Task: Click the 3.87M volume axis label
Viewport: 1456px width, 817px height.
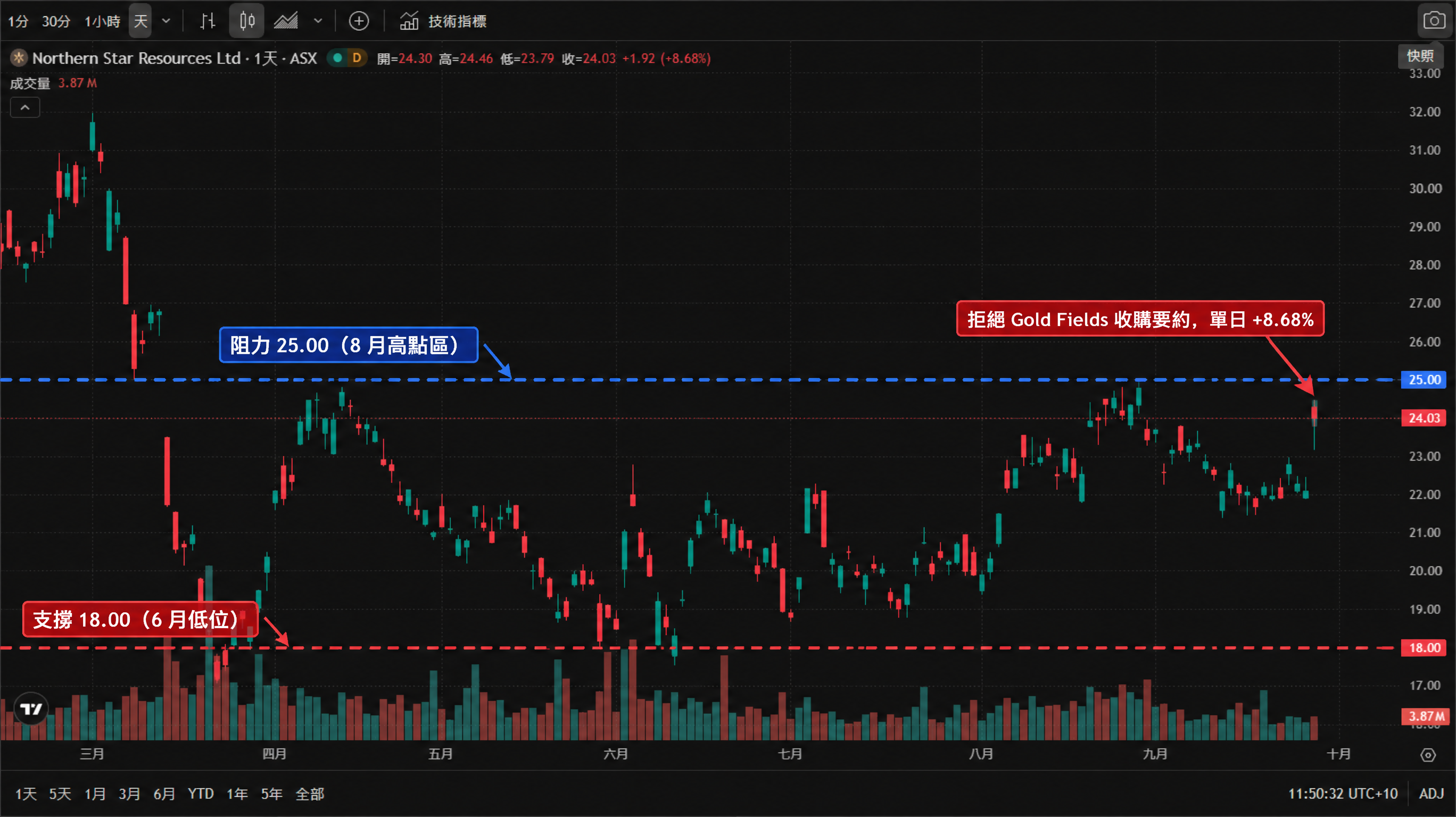Action: pos(1426,716)
